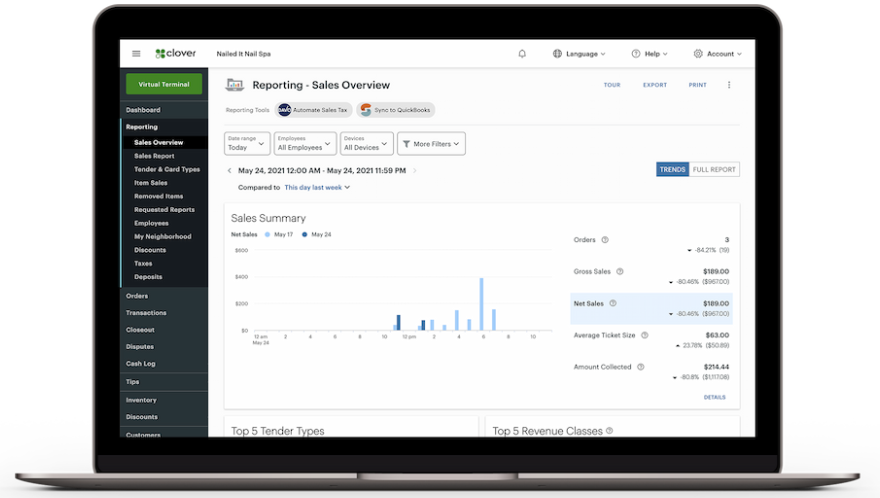Image resolution: width=880 pixels, height=498 pixels.
Task: Toggle the May 24 legend dot
Action: pyautogui.click(x=305, y=235)
